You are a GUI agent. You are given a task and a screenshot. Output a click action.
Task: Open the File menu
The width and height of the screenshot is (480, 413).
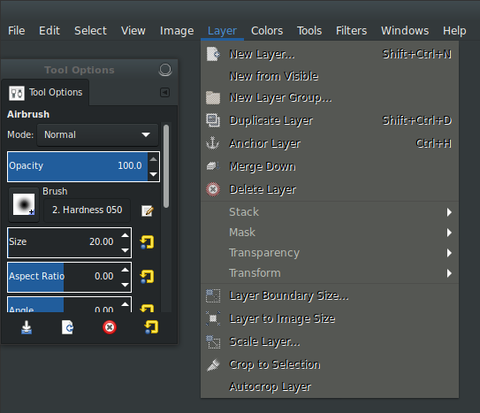tap(16, 31)
